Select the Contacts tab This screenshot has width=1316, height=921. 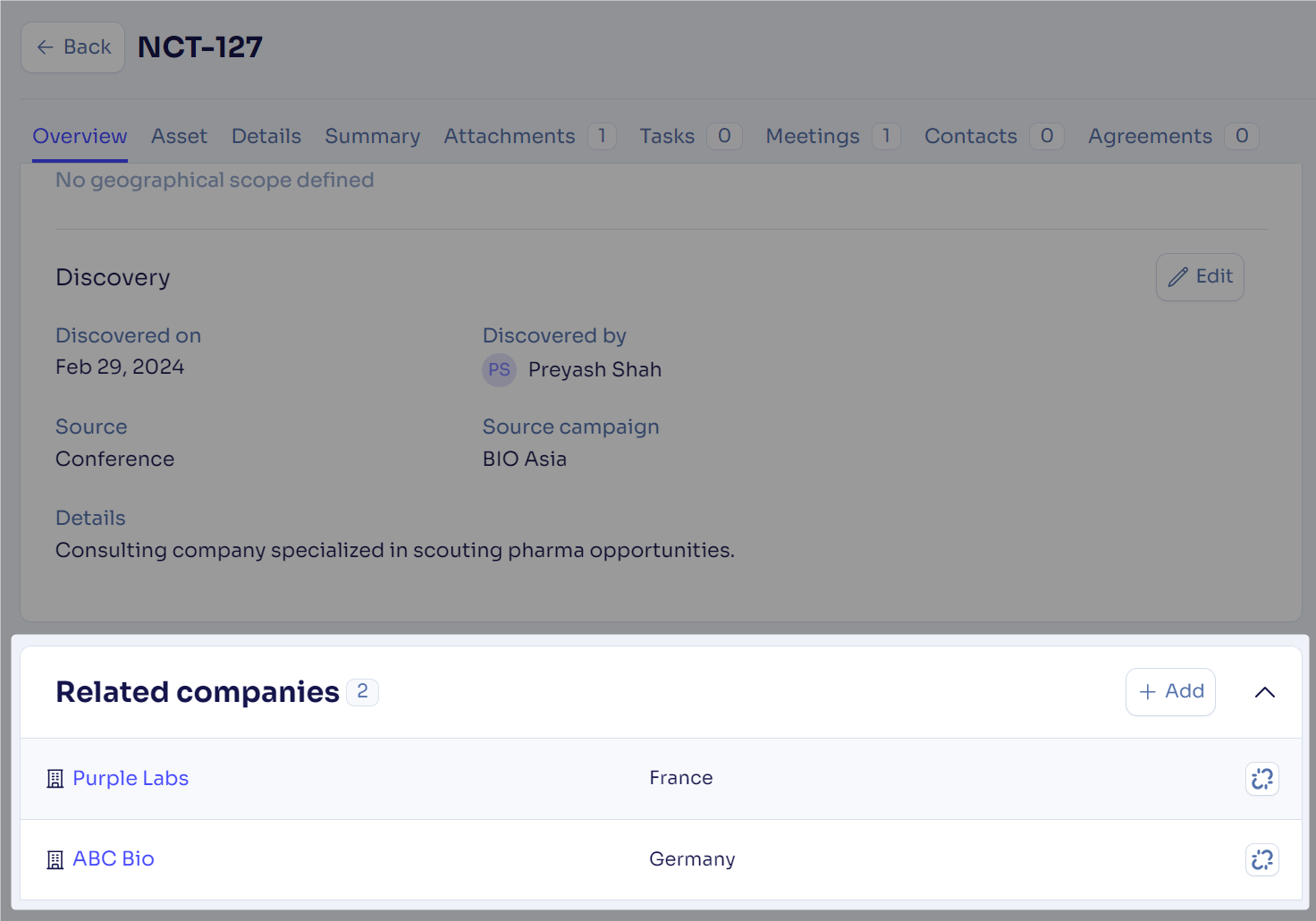[x=970, y=137]
